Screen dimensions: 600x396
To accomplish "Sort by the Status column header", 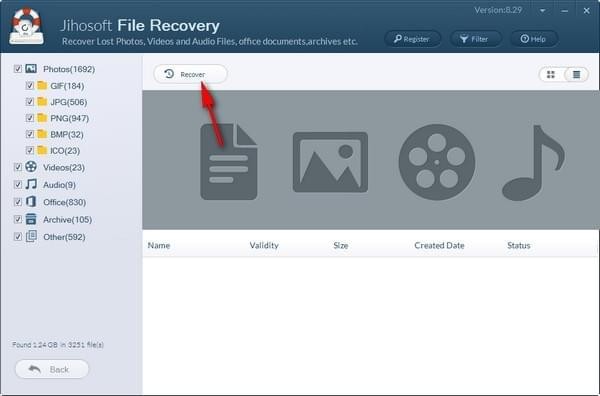I will (x=518, y=245).
